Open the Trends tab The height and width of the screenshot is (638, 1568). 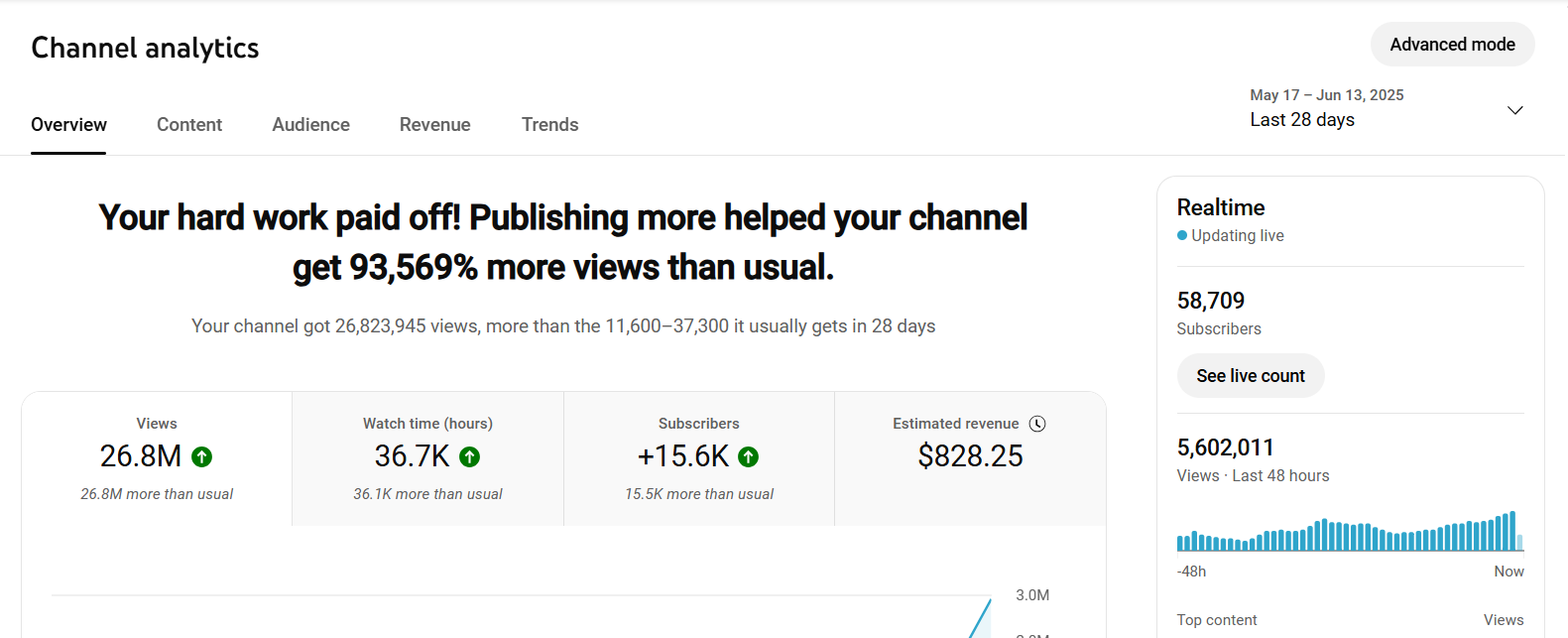click(x=550, y=125)
